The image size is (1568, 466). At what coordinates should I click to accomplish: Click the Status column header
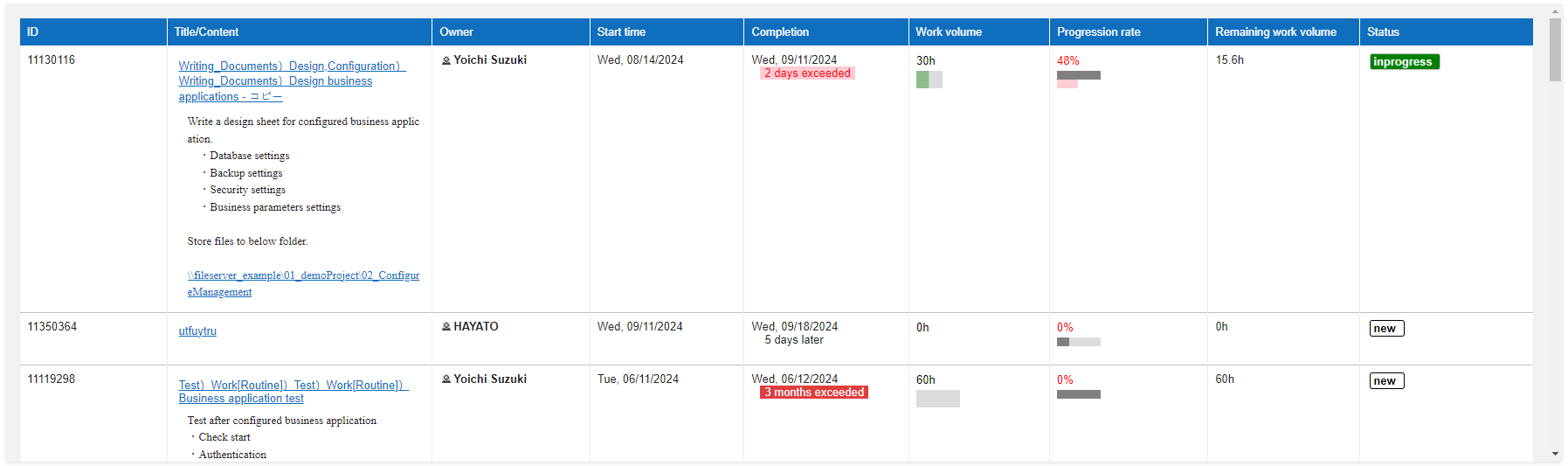1447,31
